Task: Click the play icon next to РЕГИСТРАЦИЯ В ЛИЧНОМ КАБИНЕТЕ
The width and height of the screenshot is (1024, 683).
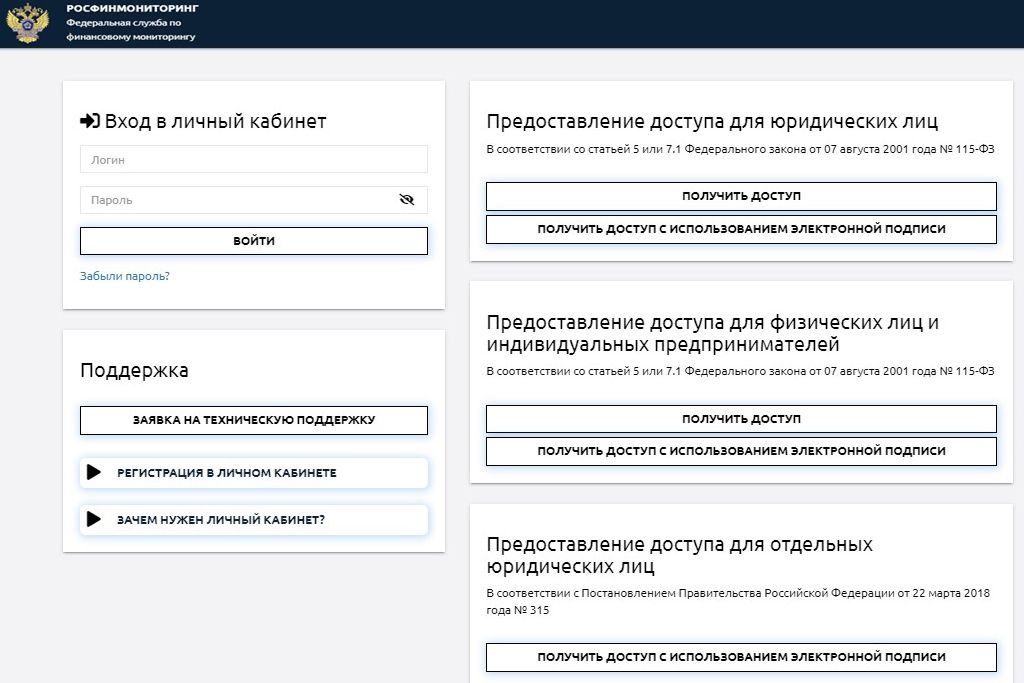Action: (x=94, y=473)
